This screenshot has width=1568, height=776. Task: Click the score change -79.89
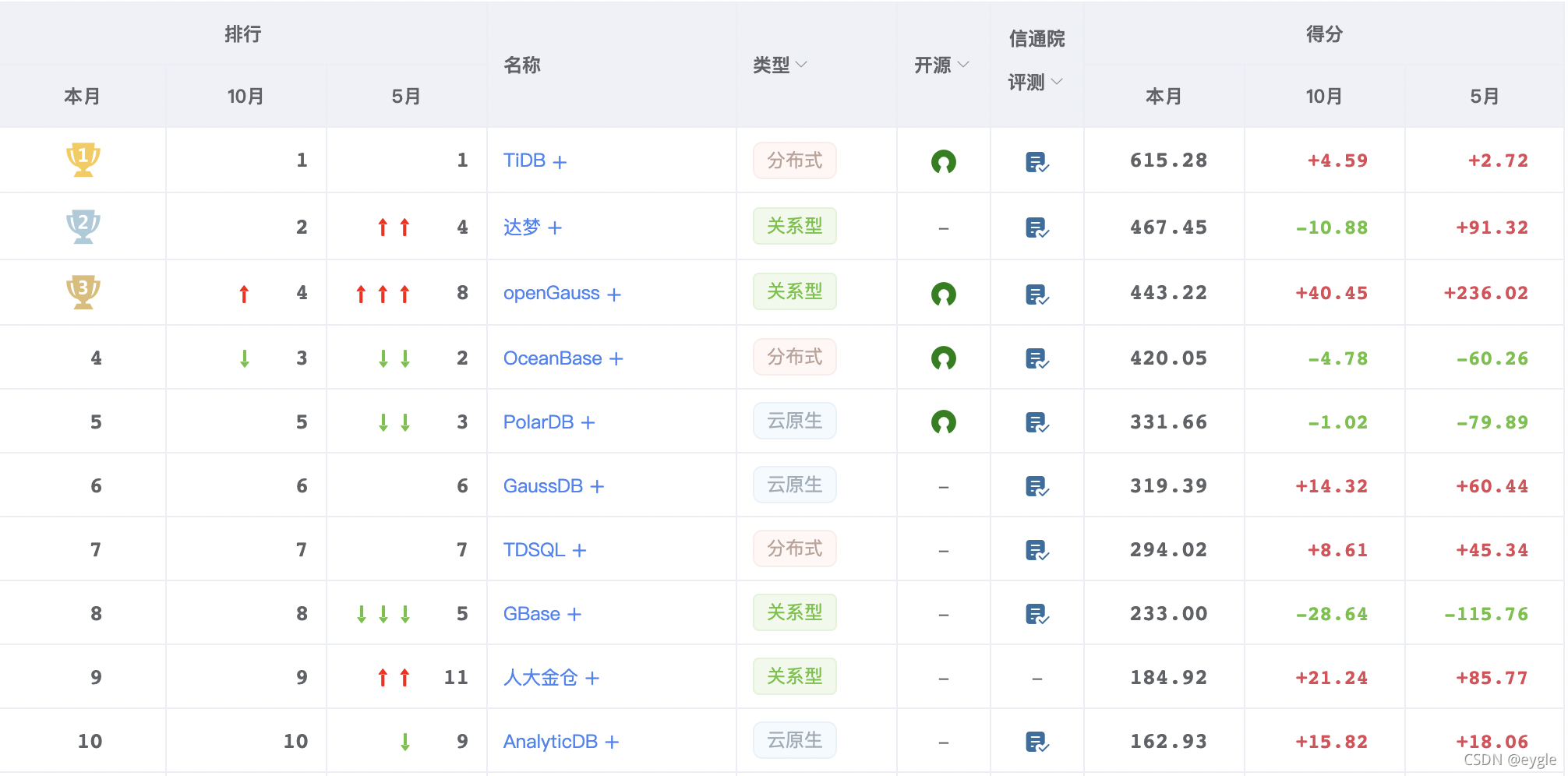coord(1492,422)
